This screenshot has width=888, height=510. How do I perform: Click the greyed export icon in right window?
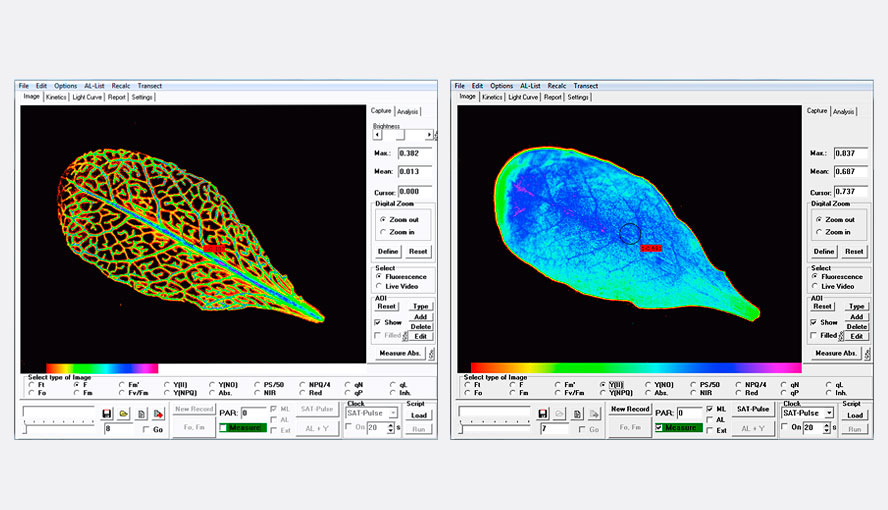[594, 414]
